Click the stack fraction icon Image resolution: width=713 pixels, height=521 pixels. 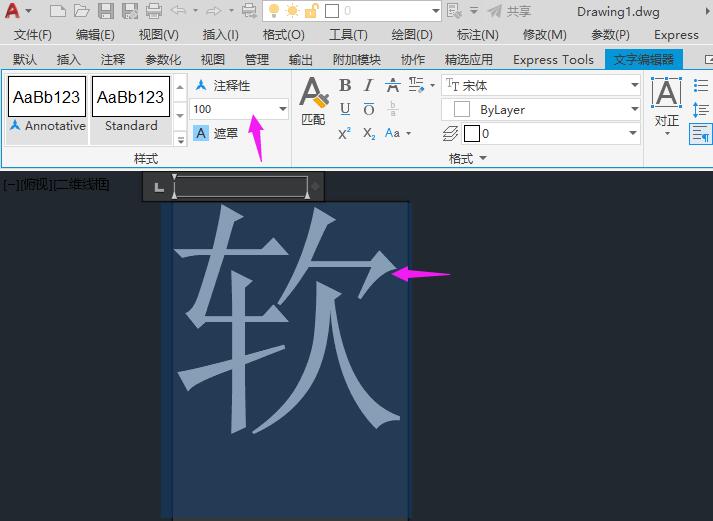tap(393, 109)
